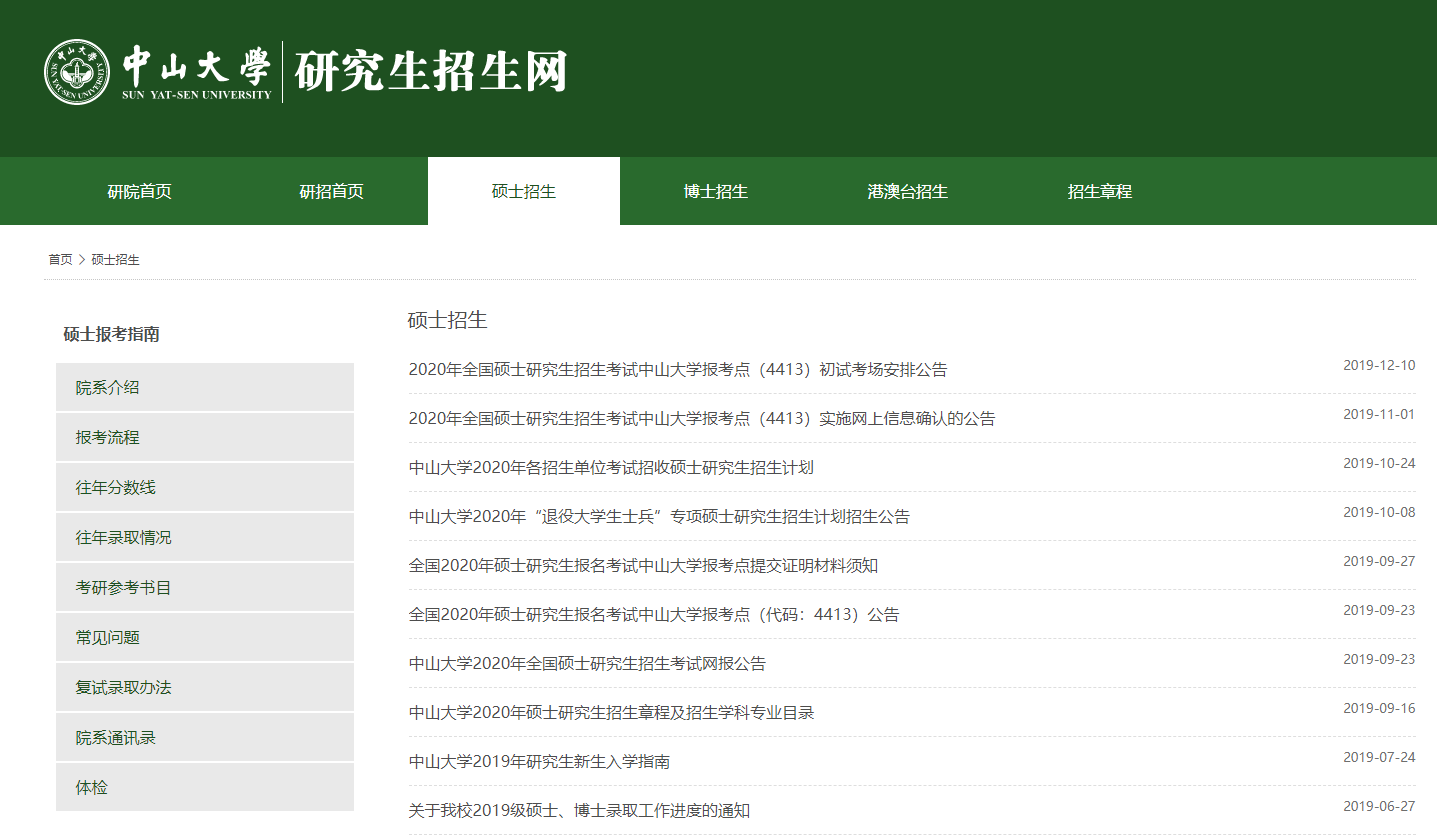
Task: Open the 博士招生 navigation item
Action: coord(716,191)
